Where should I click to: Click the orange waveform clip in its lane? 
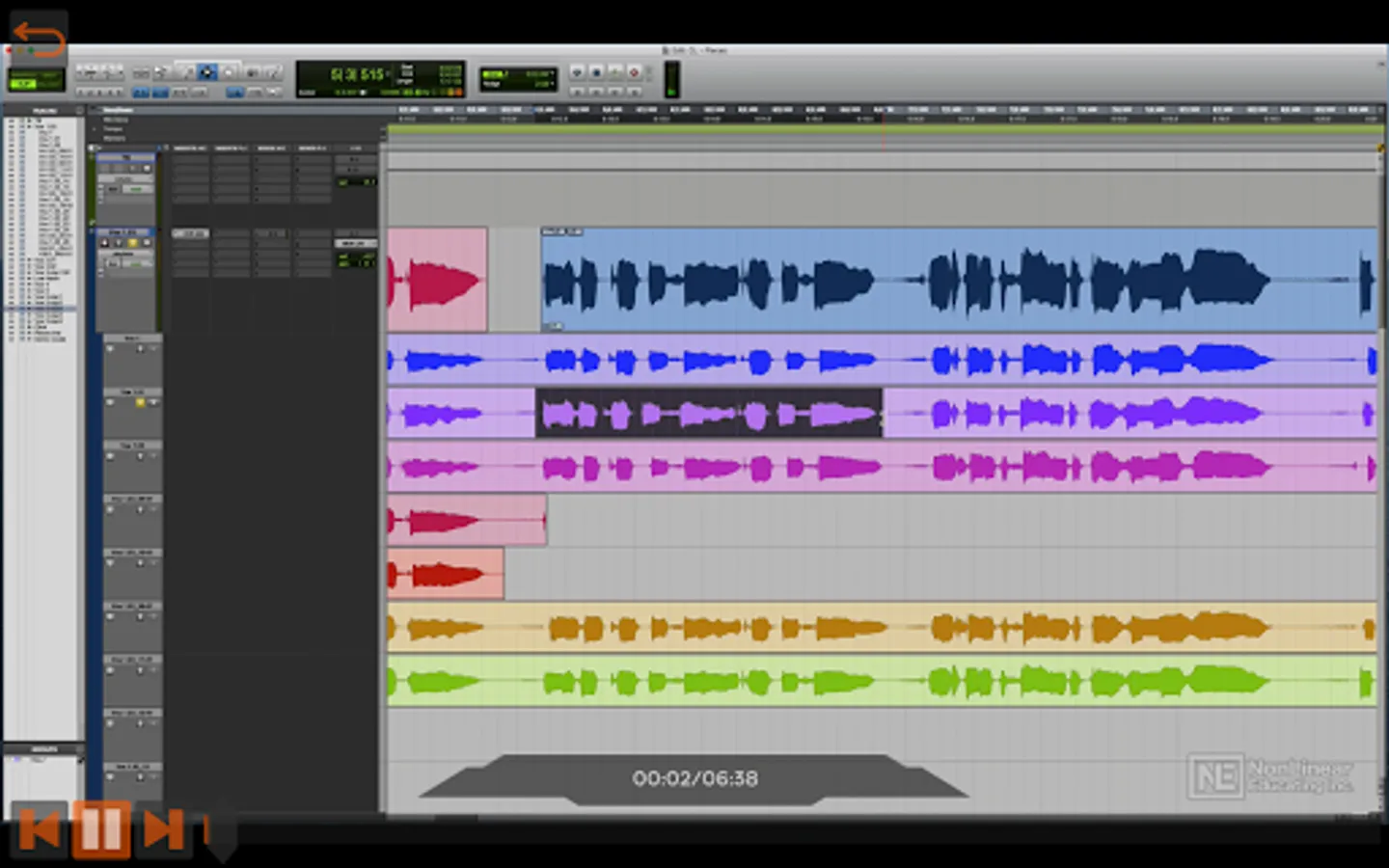(x=882, y=628)
